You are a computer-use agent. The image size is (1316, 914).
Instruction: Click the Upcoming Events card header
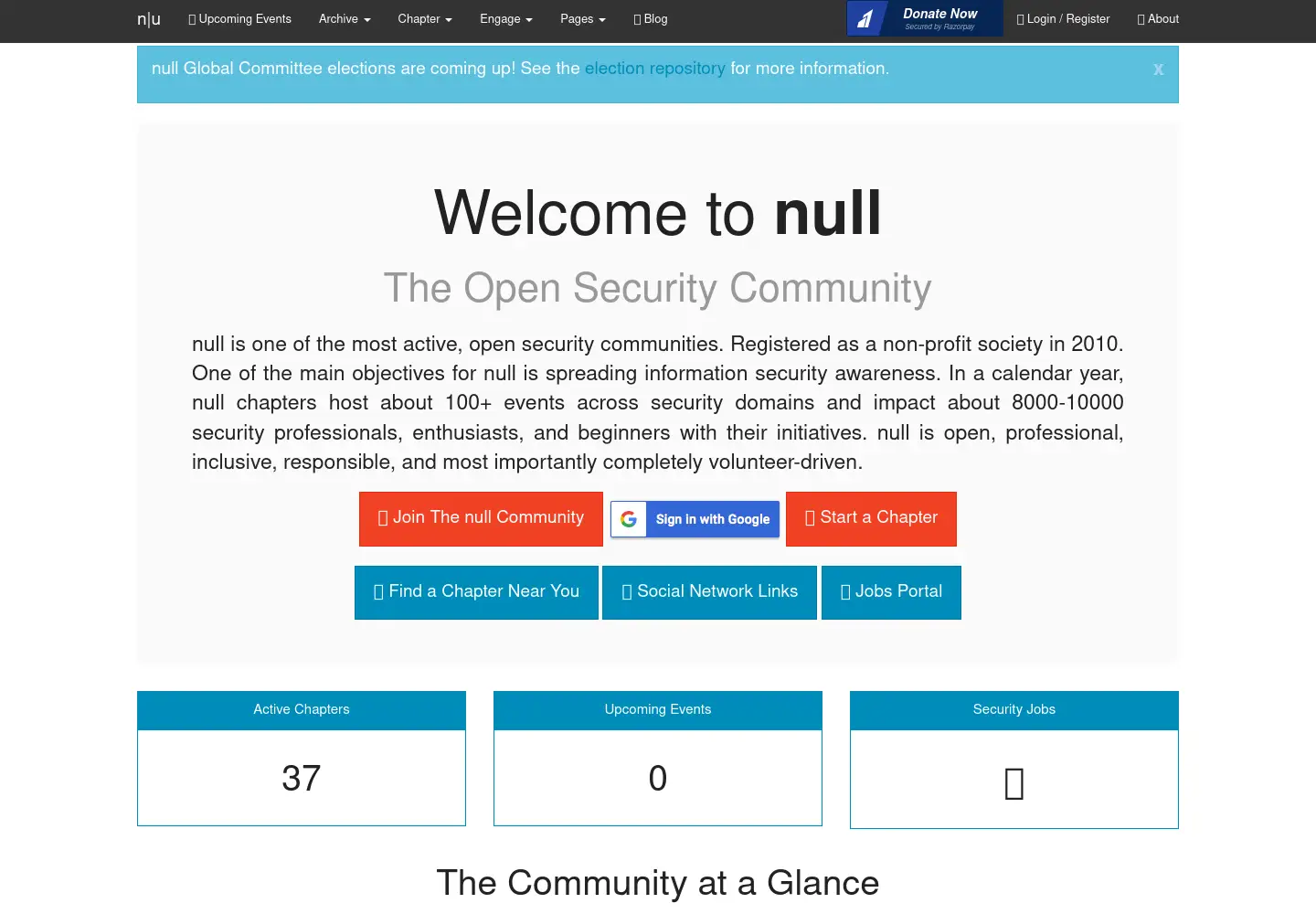[x=658, y=710]
